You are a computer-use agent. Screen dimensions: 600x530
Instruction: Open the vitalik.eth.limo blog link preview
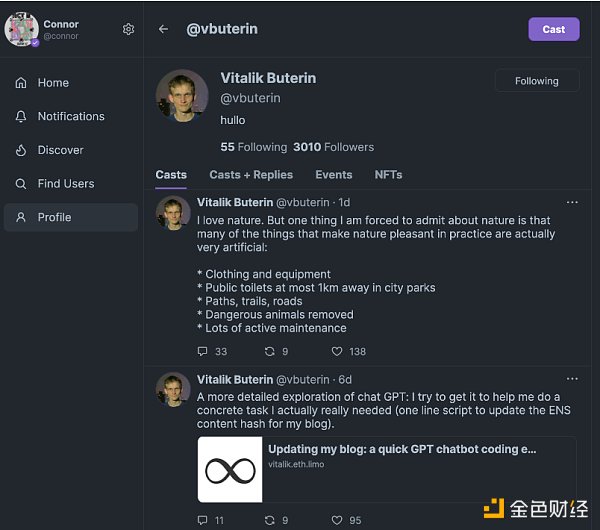[x=386, y=469]
